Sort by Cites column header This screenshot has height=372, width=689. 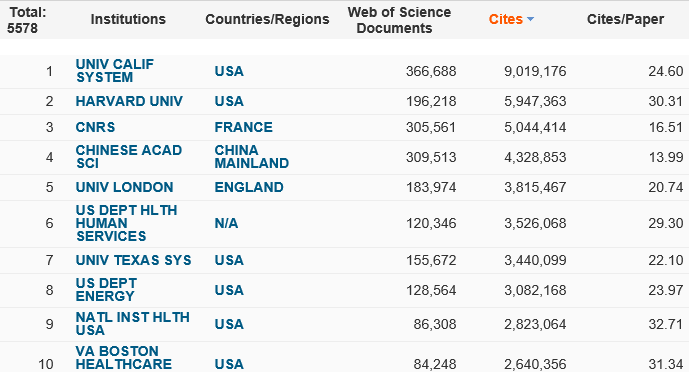pos(506,19)
